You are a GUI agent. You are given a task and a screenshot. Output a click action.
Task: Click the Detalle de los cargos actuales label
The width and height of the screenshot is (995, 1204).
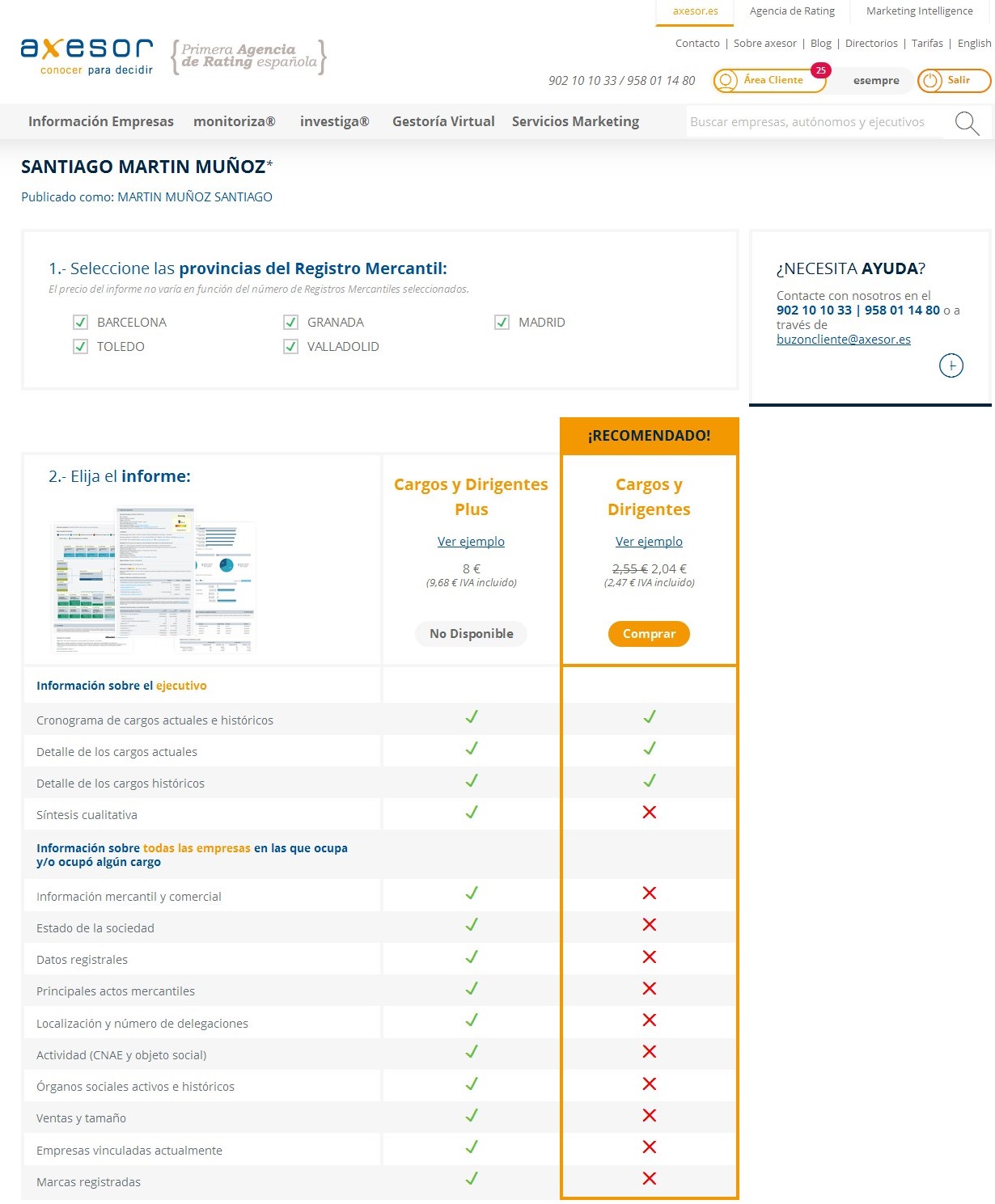[x=116, y=752]
